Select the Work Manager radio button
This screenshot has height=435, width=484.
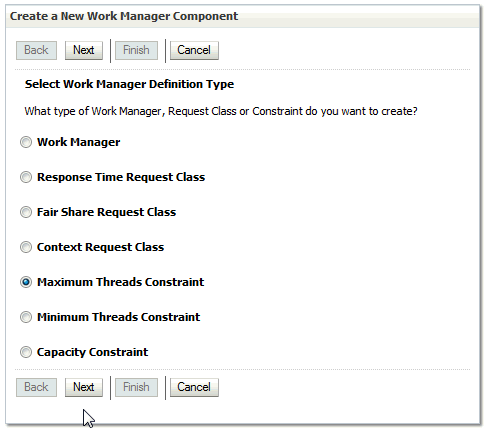[x=26, y=142]
